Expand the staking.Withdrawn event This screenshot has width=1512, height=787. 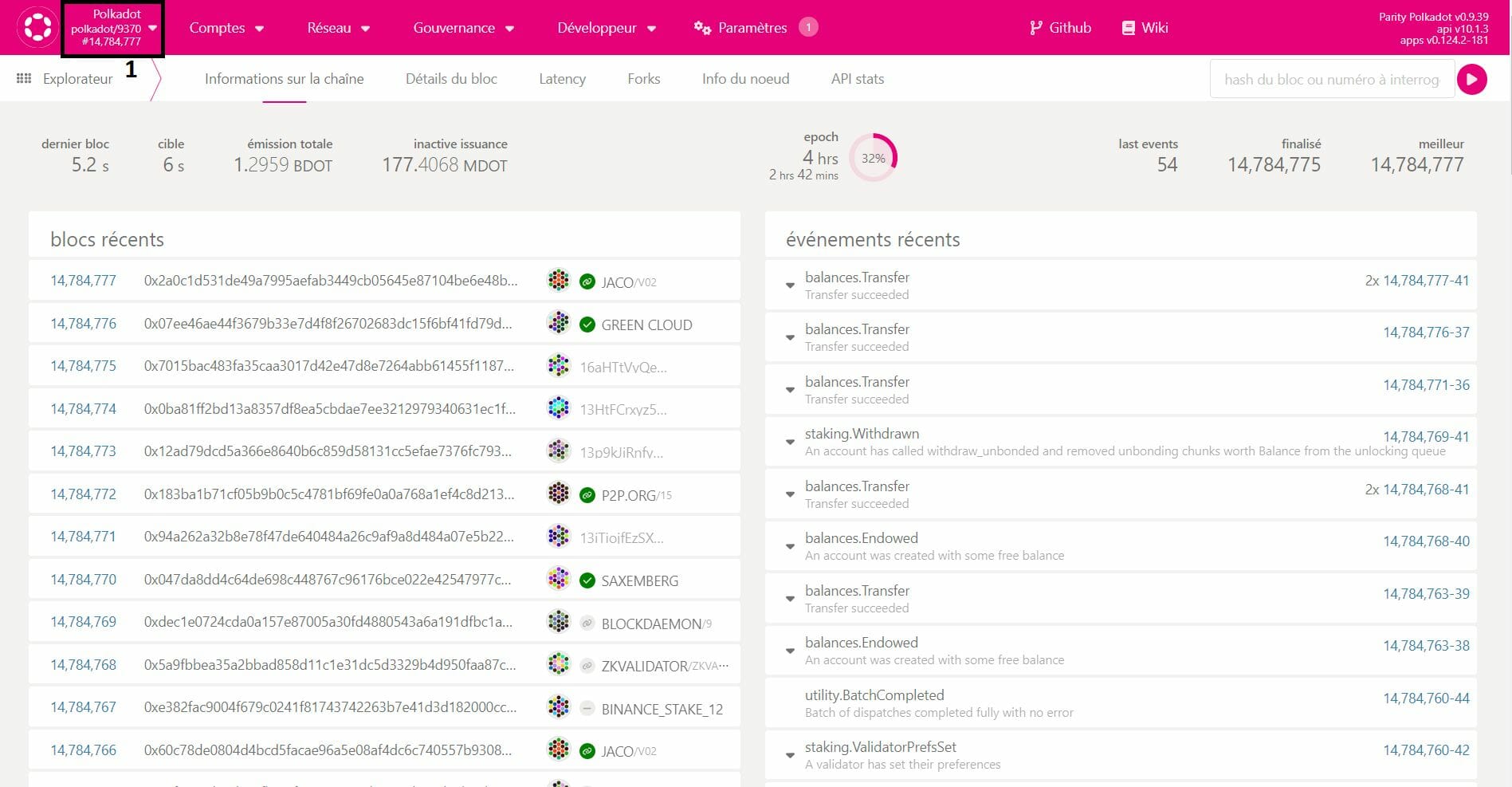point(790,442)
